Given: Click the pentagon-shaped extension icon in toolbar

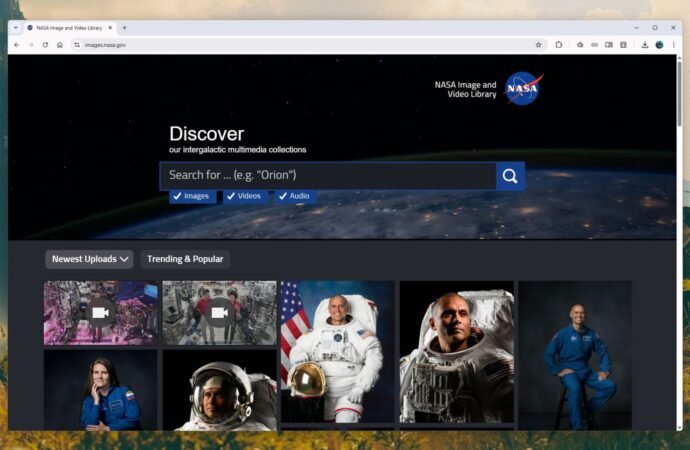Looking at the screenshot, I should pos(580,45).
